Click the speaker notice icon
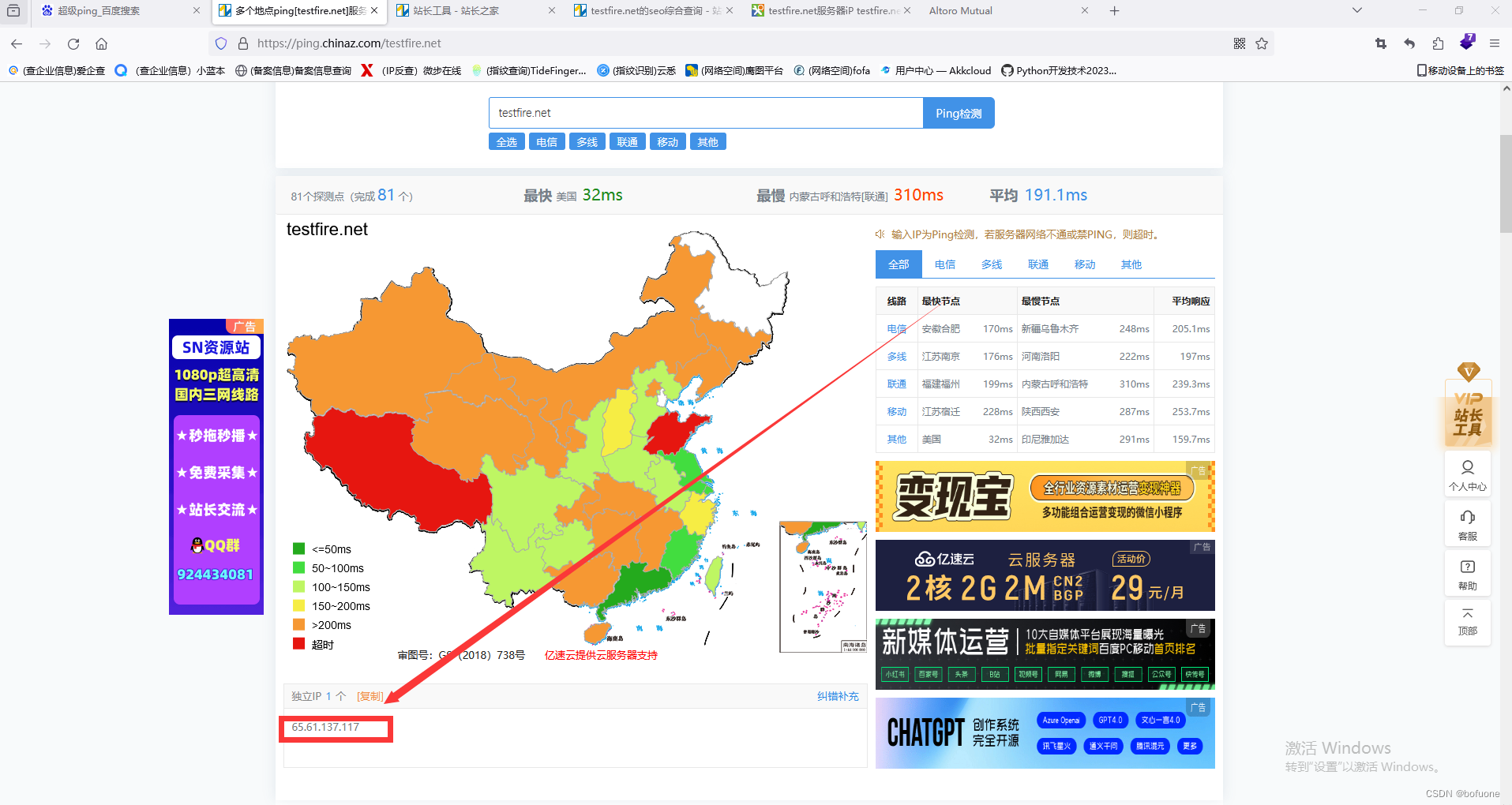 (x=880, y=234)
